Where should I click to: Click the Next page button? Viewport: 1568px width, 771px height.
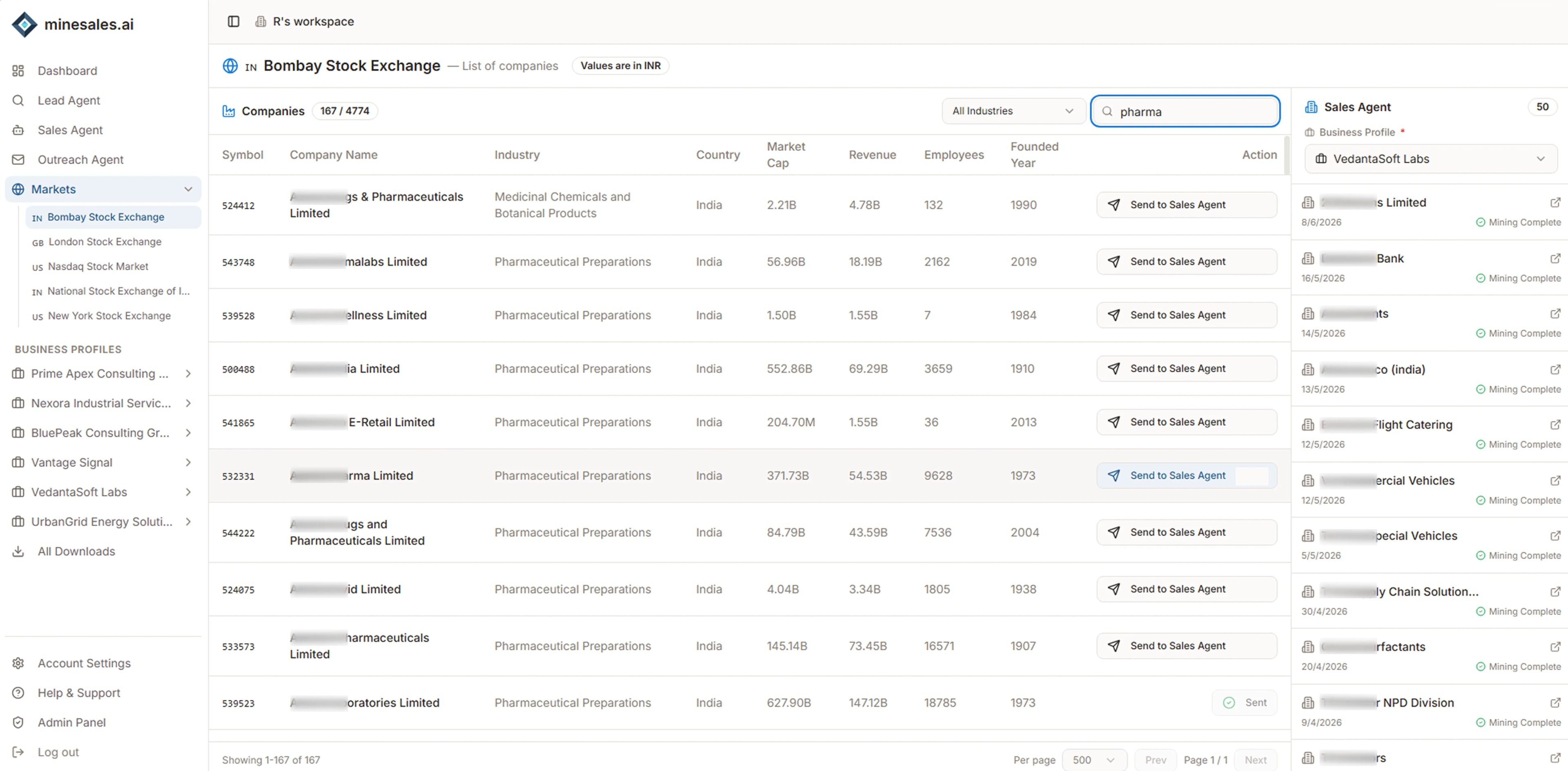pyautogui.click(x=1255, y=760)
